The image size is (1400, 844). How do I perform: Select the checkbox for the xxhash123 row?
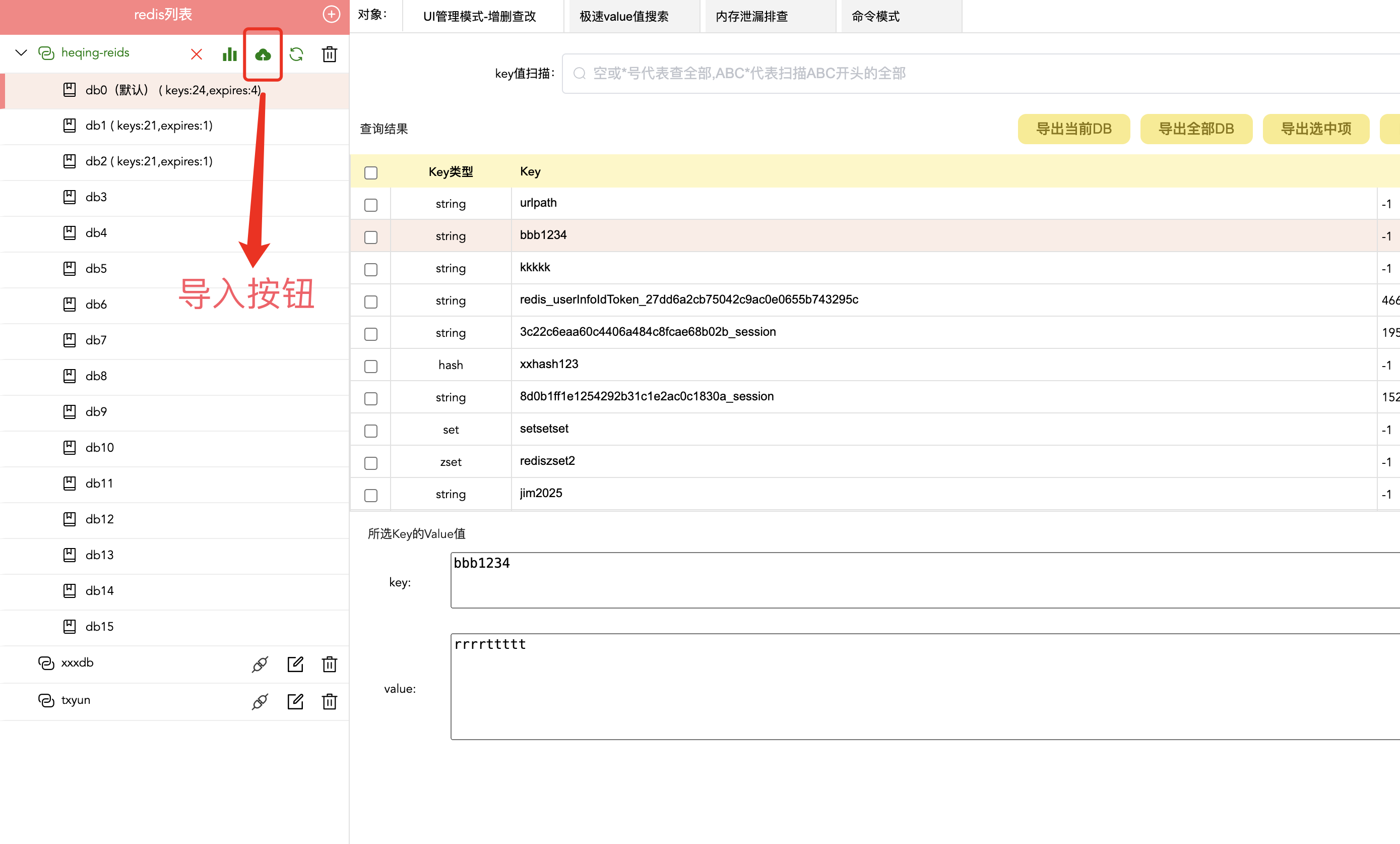370,366
